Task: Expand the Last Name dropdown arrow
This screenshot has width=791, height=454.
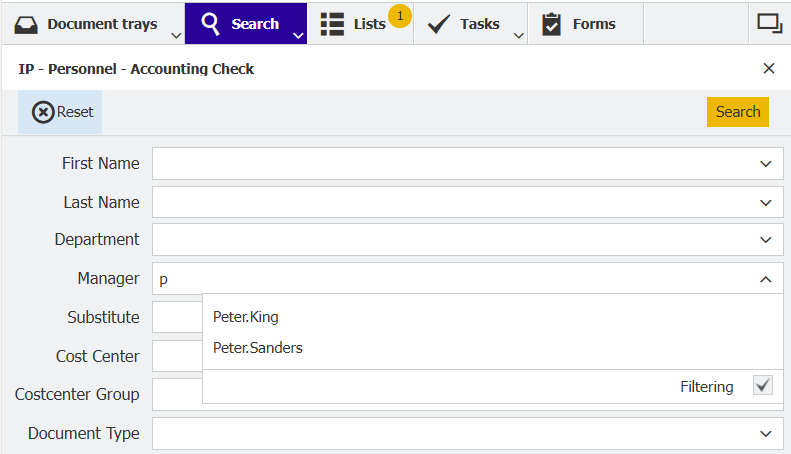Action: click(765, 203)
